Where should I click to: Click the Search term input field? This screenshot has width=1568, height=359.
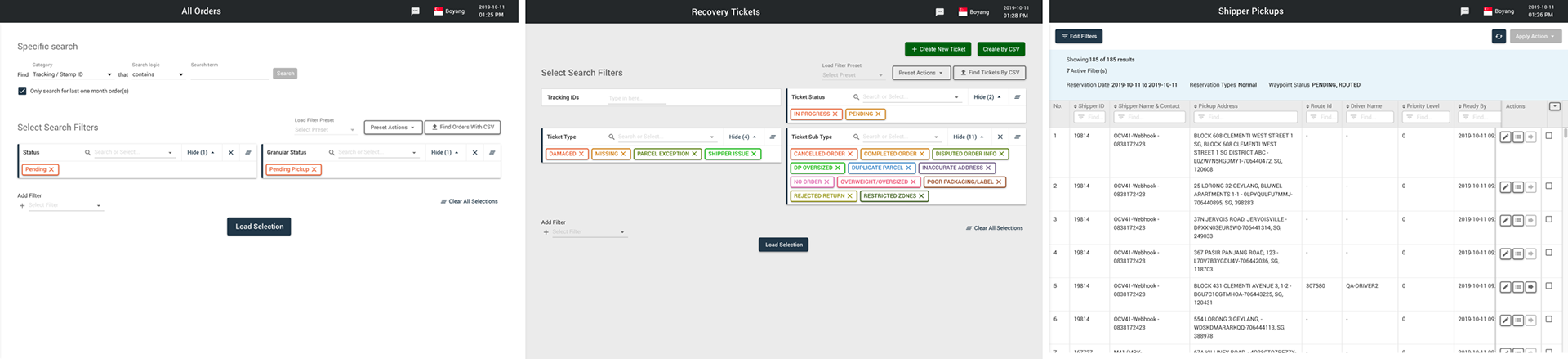click(x=229, y=74)
